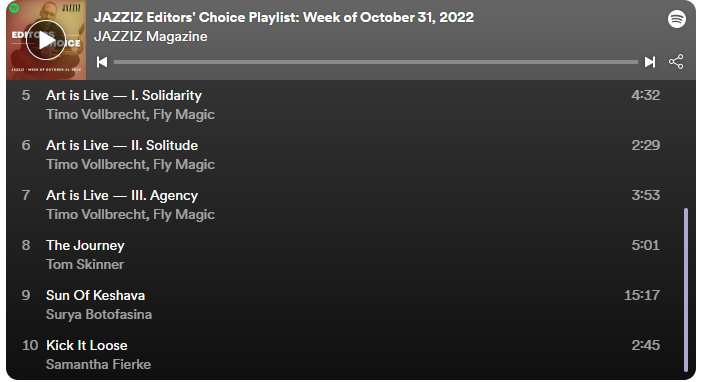This screenshot has height=382, width=701.
Task: Play Kick It Loose track
Action: (342, 355)
